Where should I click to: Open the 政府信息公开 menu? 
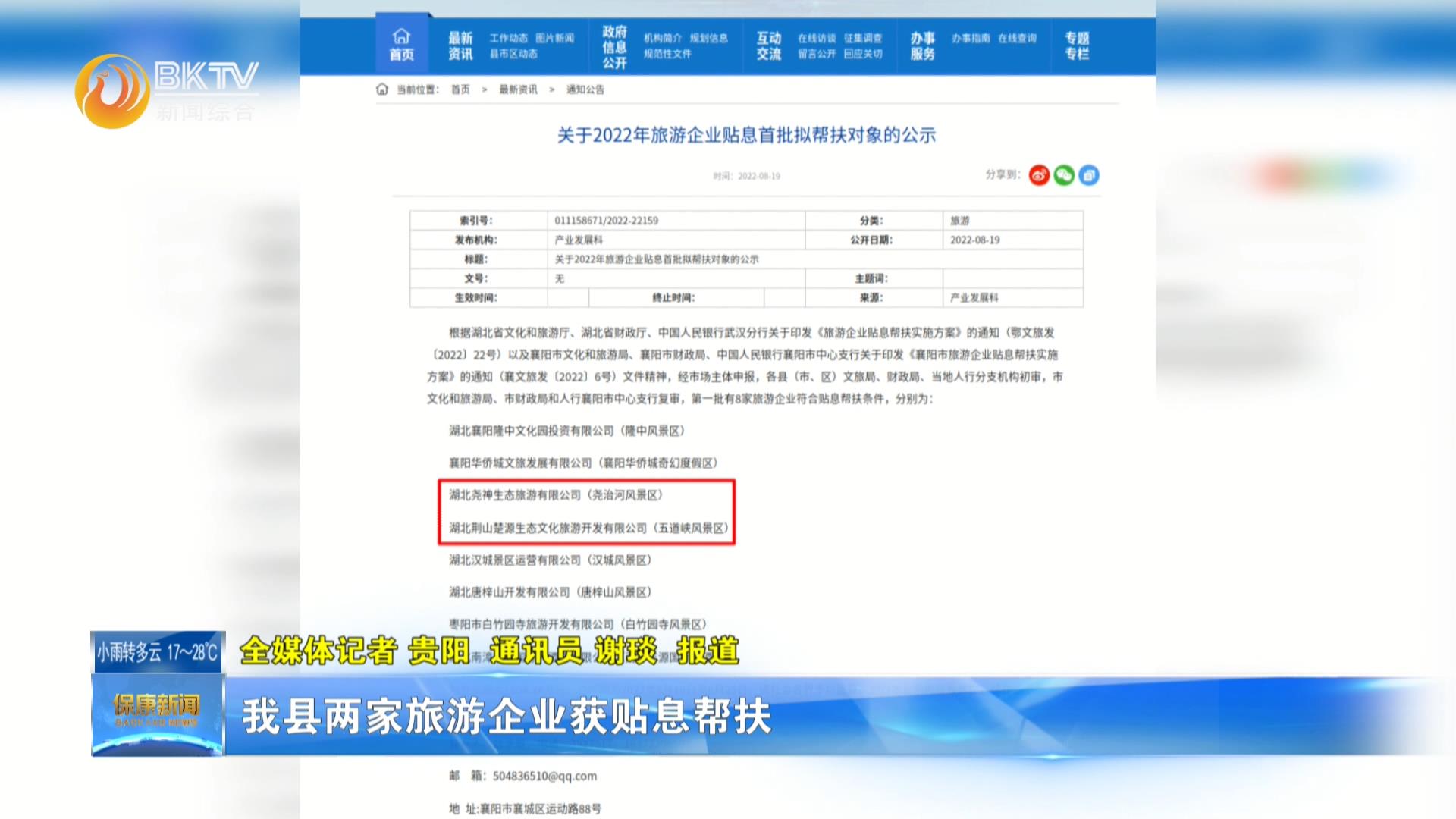614,47
